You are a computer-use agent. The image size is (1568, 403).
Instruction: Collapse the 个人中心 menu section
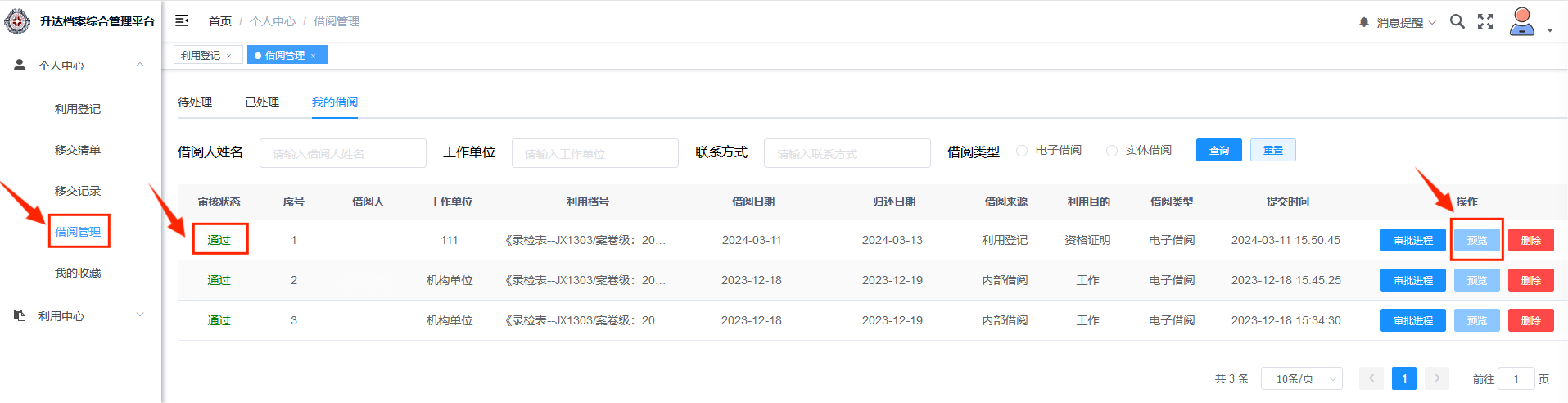(140, 65)
